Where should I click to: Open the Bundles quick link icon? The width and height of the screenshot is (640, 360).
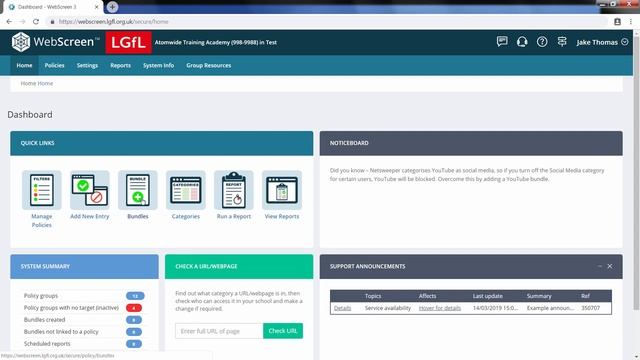click(138, 190)
